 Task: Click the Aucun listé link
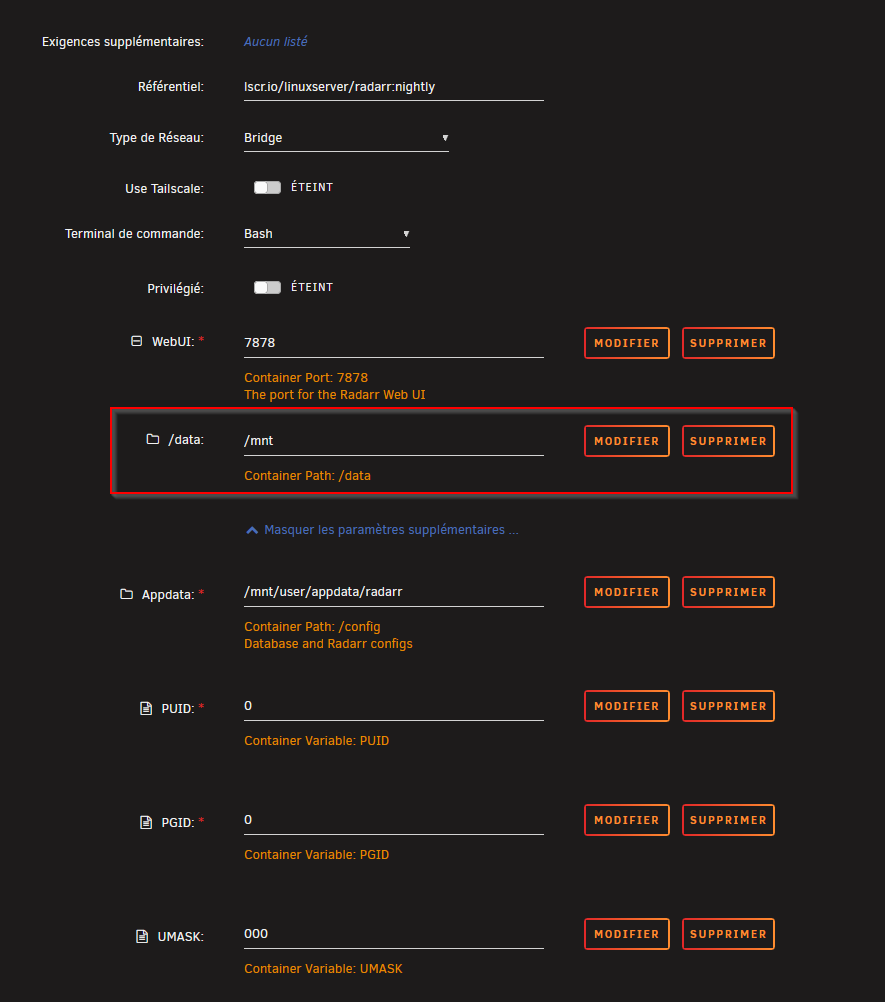[275, 42]
